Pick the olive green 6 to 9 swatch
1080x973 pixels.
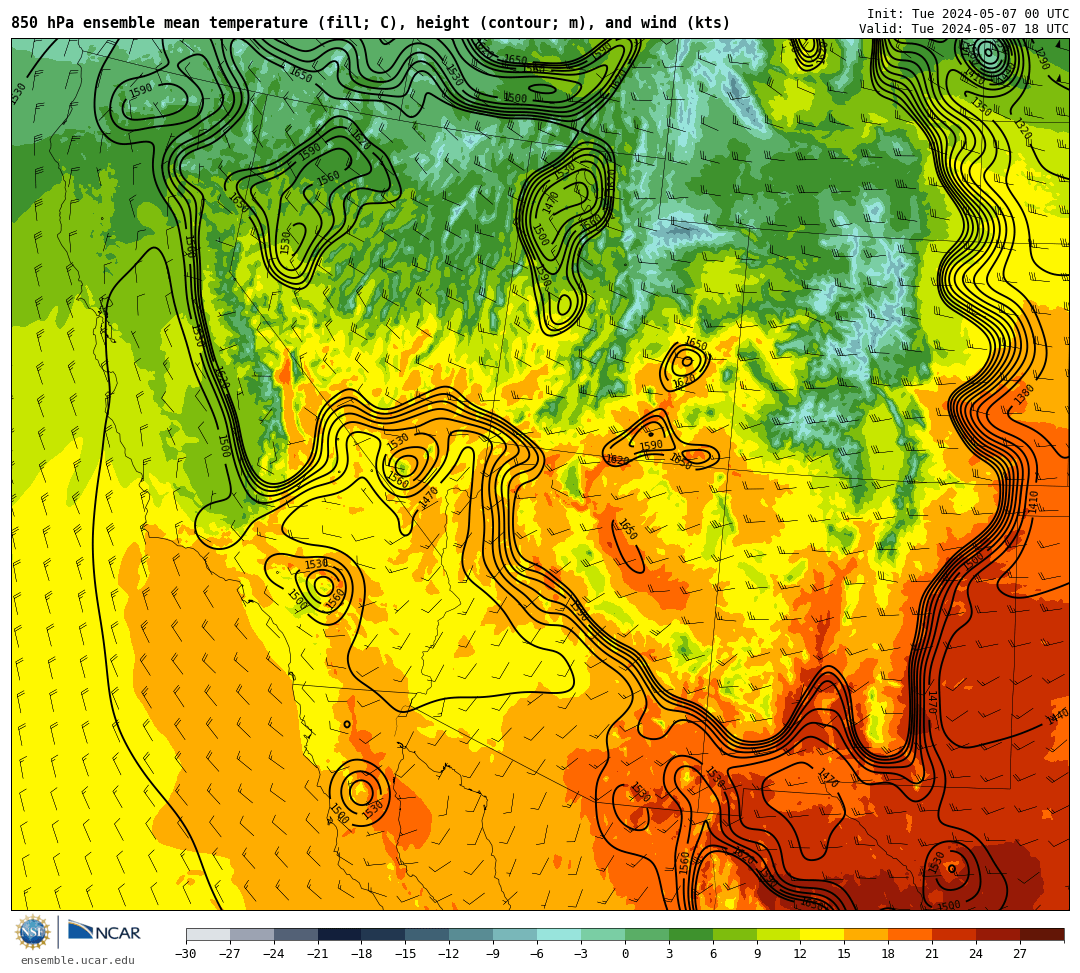735,934
